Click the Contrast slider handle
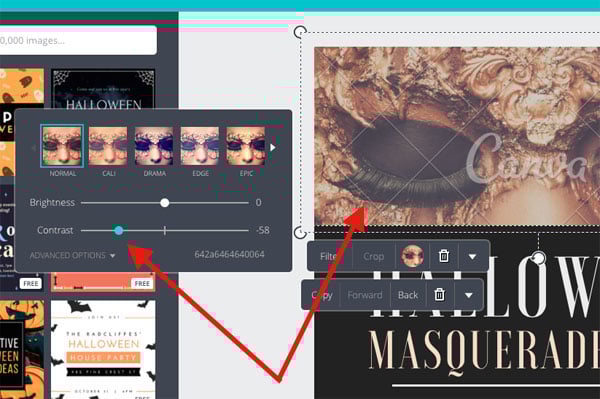 [x=119, y=230]
